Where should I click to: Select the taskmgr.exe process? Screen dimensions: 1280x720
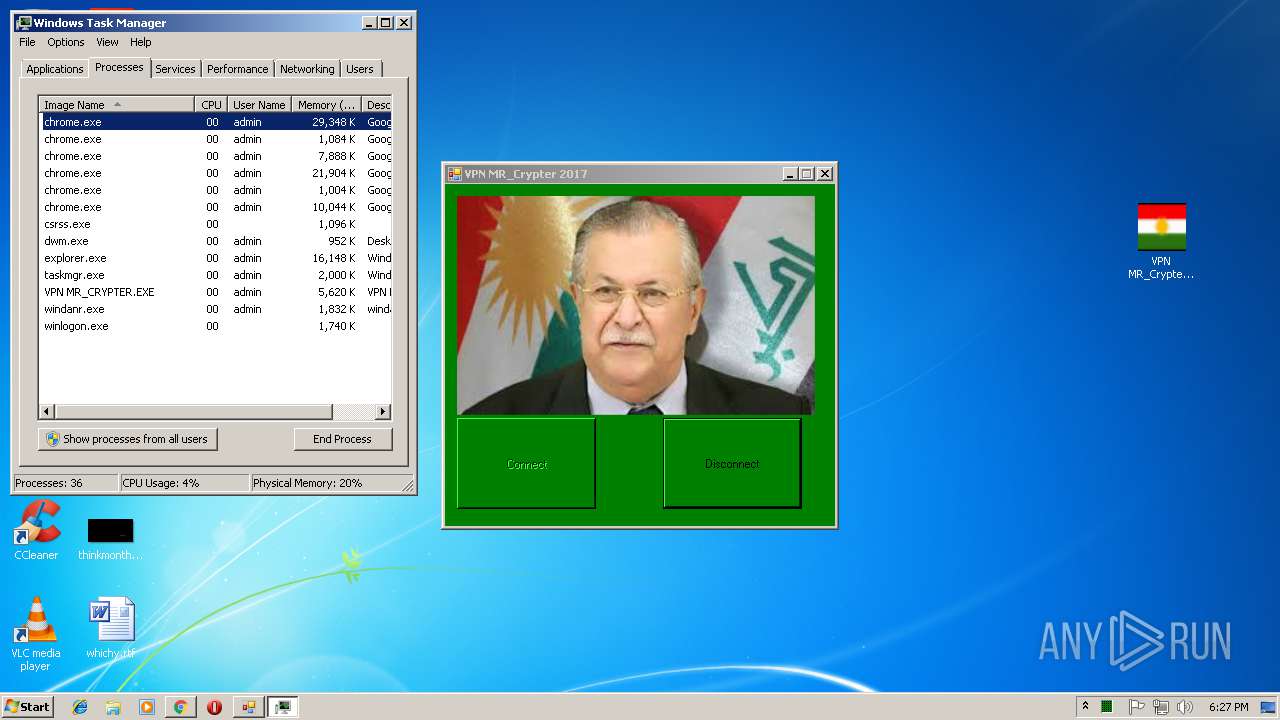pos(215,275)
